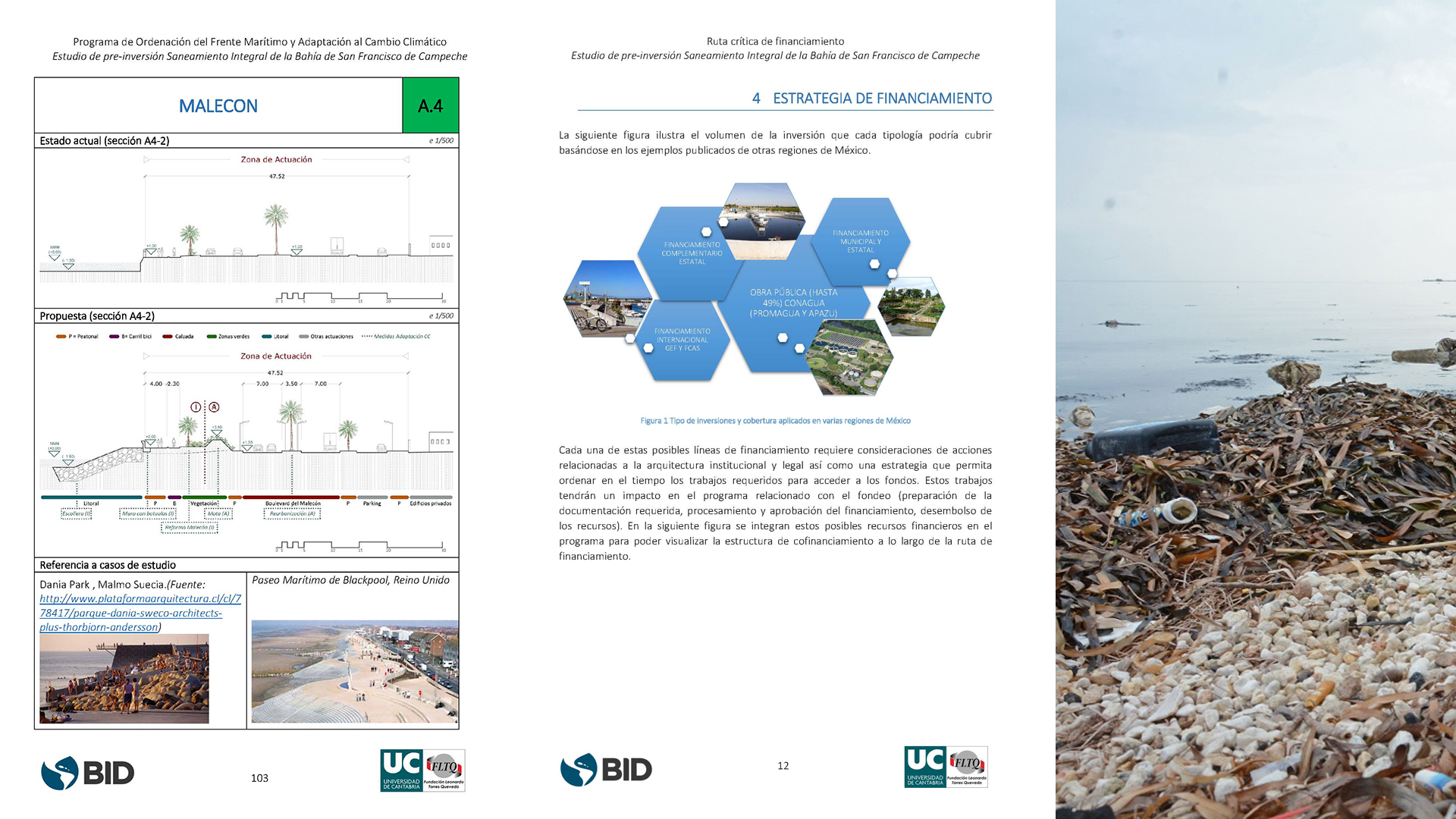This screenshot has height=819, width=1456.
Task: Select the 'Edificios privados' label
Action: (431, 504)
